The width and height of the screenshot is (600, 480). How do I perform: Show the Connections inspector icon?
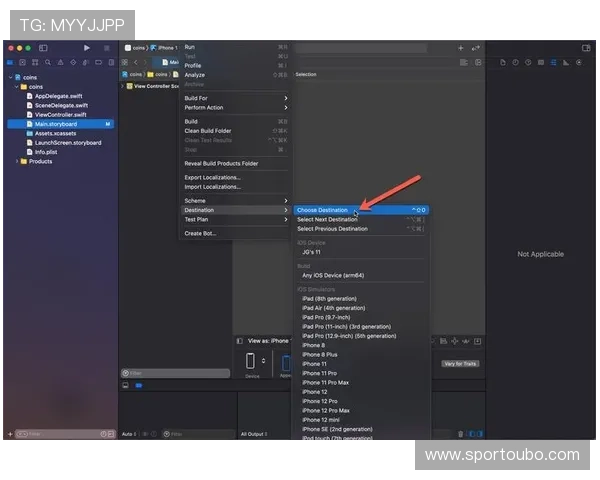click(579, 62)
